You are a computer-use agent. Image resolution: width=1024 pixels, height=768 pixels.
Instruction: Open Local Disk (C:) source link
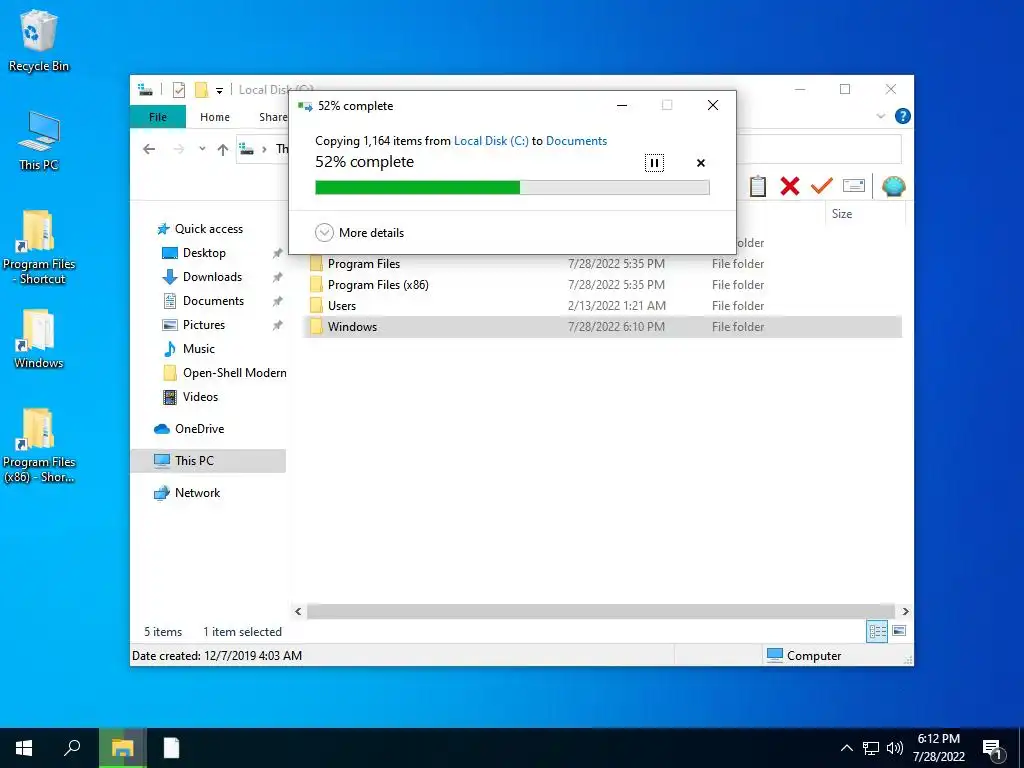pos(491,140)
